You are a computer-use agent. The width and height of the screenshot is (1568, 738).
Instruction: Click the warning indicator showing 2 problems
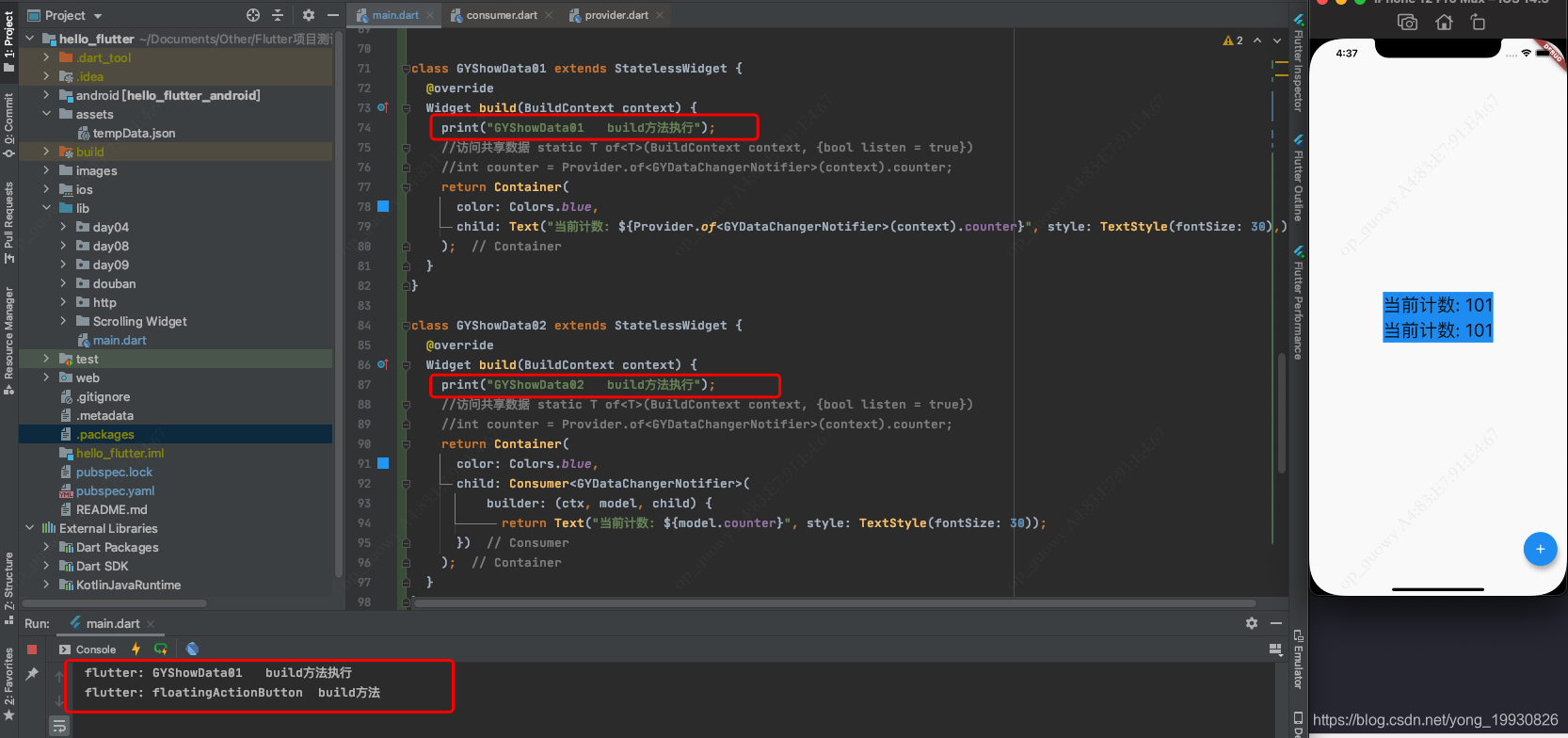[x=1233, y=40]
